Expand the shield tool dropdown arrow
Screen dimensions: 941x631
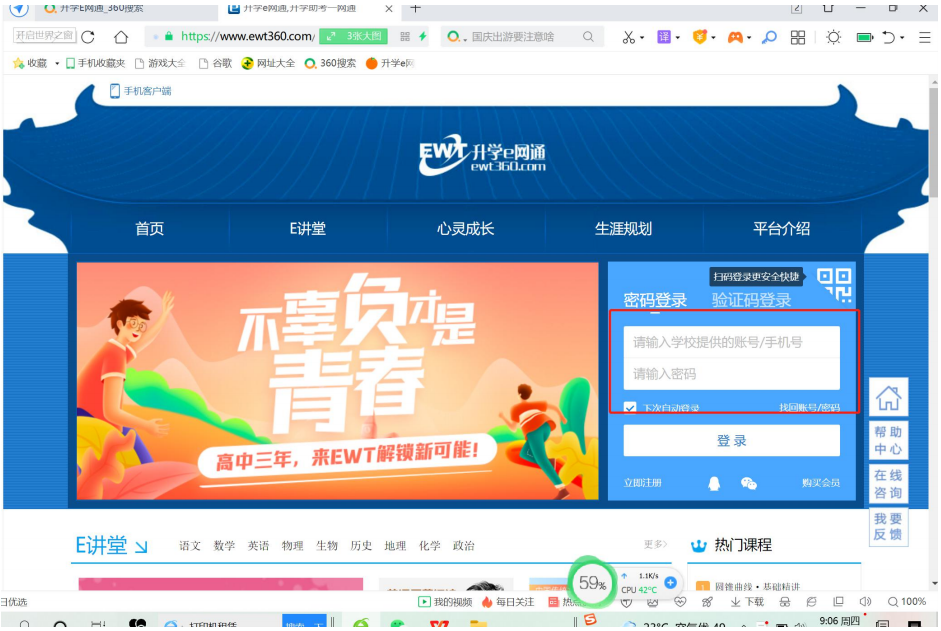pos(713,38)
